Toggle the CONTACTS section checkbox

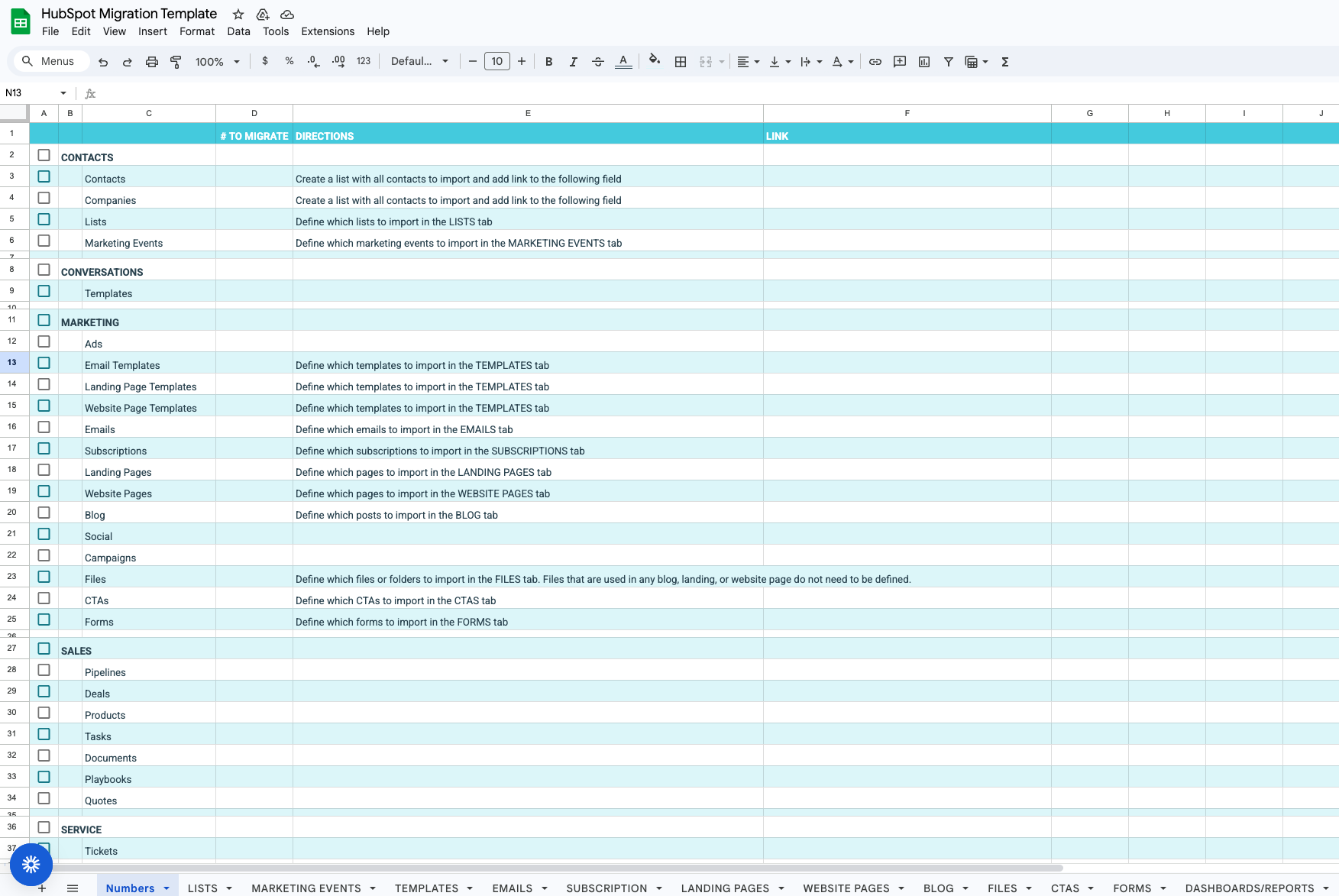(44, 155)
